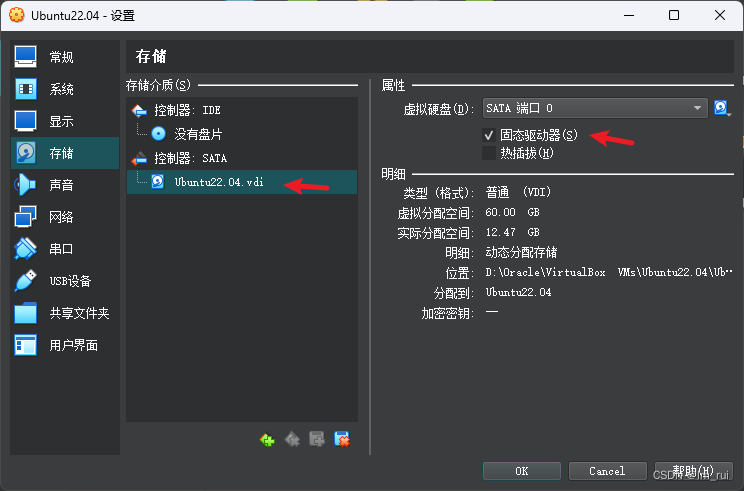The height and width of the screenshot is (491, 744).
Task: Click the hard disk icon beside Ubuntu22.04.vdi
Action: (x=158, y=181)
